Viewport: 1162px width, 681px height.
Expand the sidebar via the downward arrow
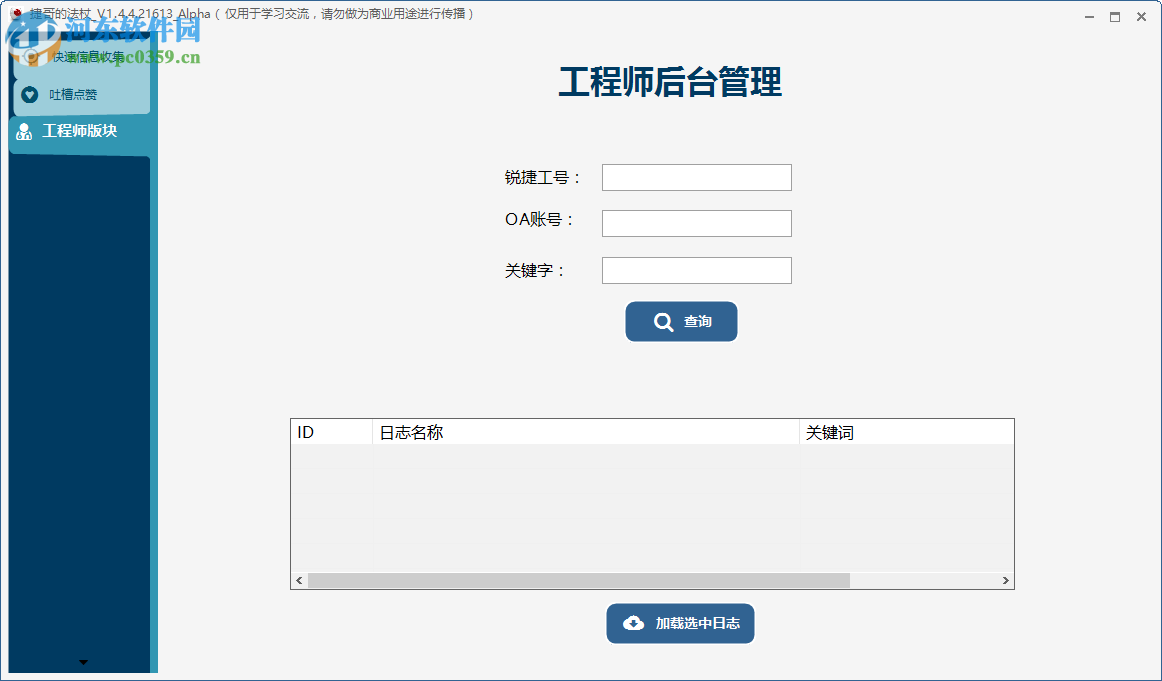click(83, 661)
